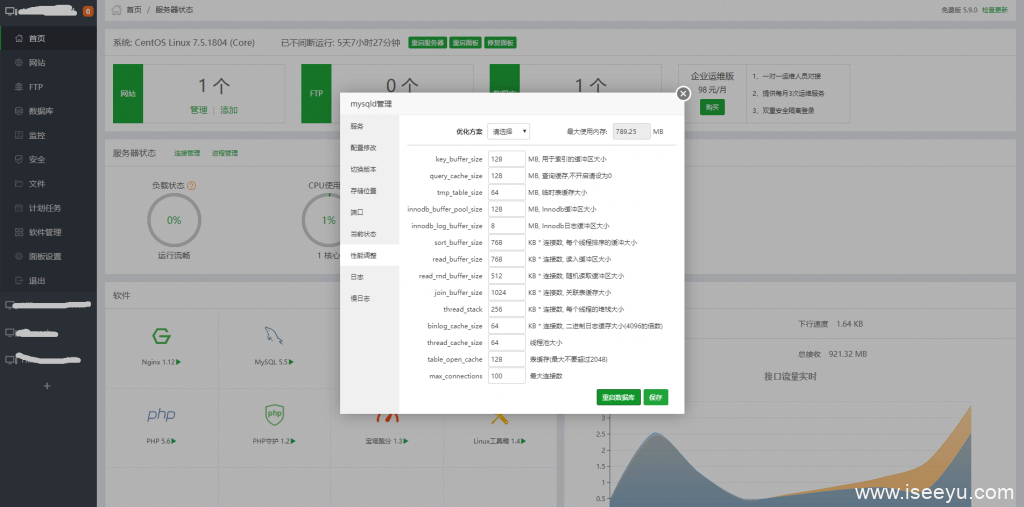1024x507 pixels.
Task: Open 首页 home icon in sidebar
Action: (x=19, y=39)
